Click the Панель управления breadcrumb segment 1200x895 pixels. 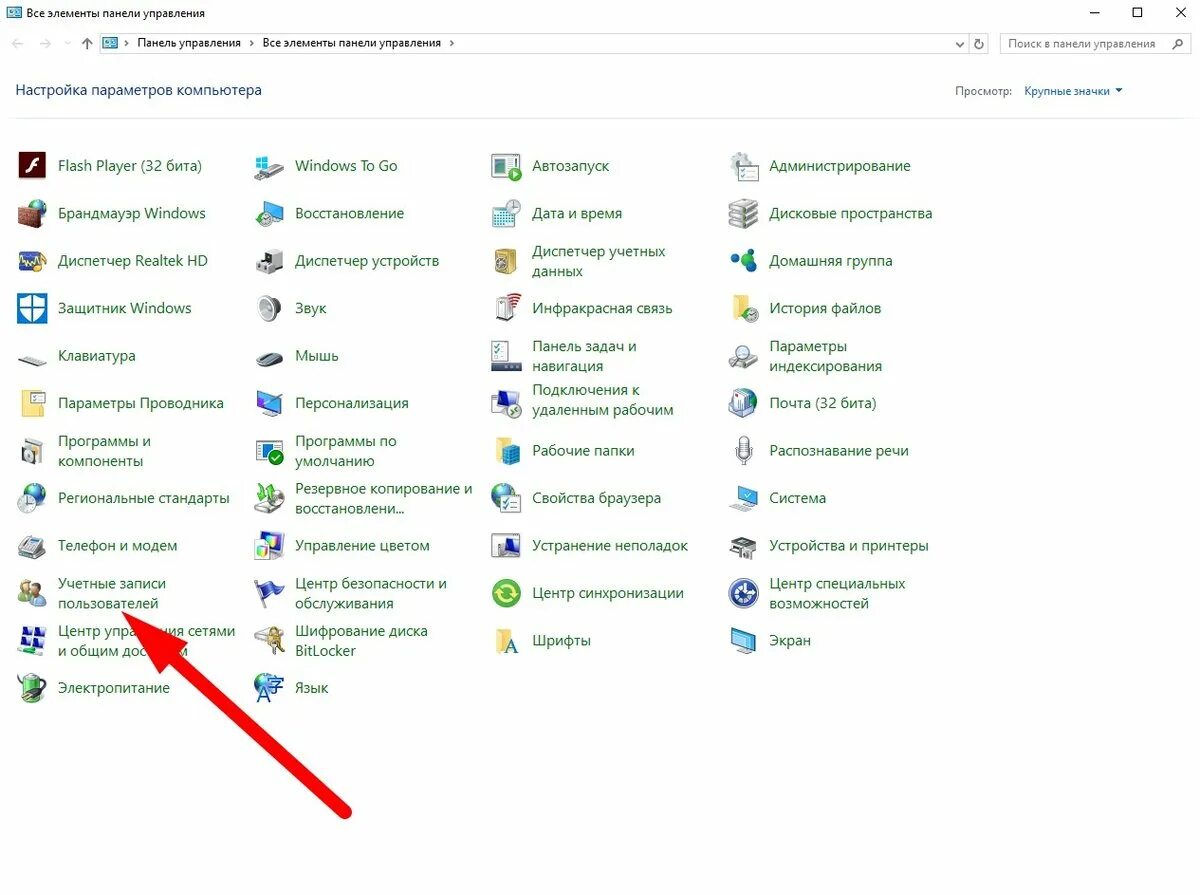pos(189,44)
